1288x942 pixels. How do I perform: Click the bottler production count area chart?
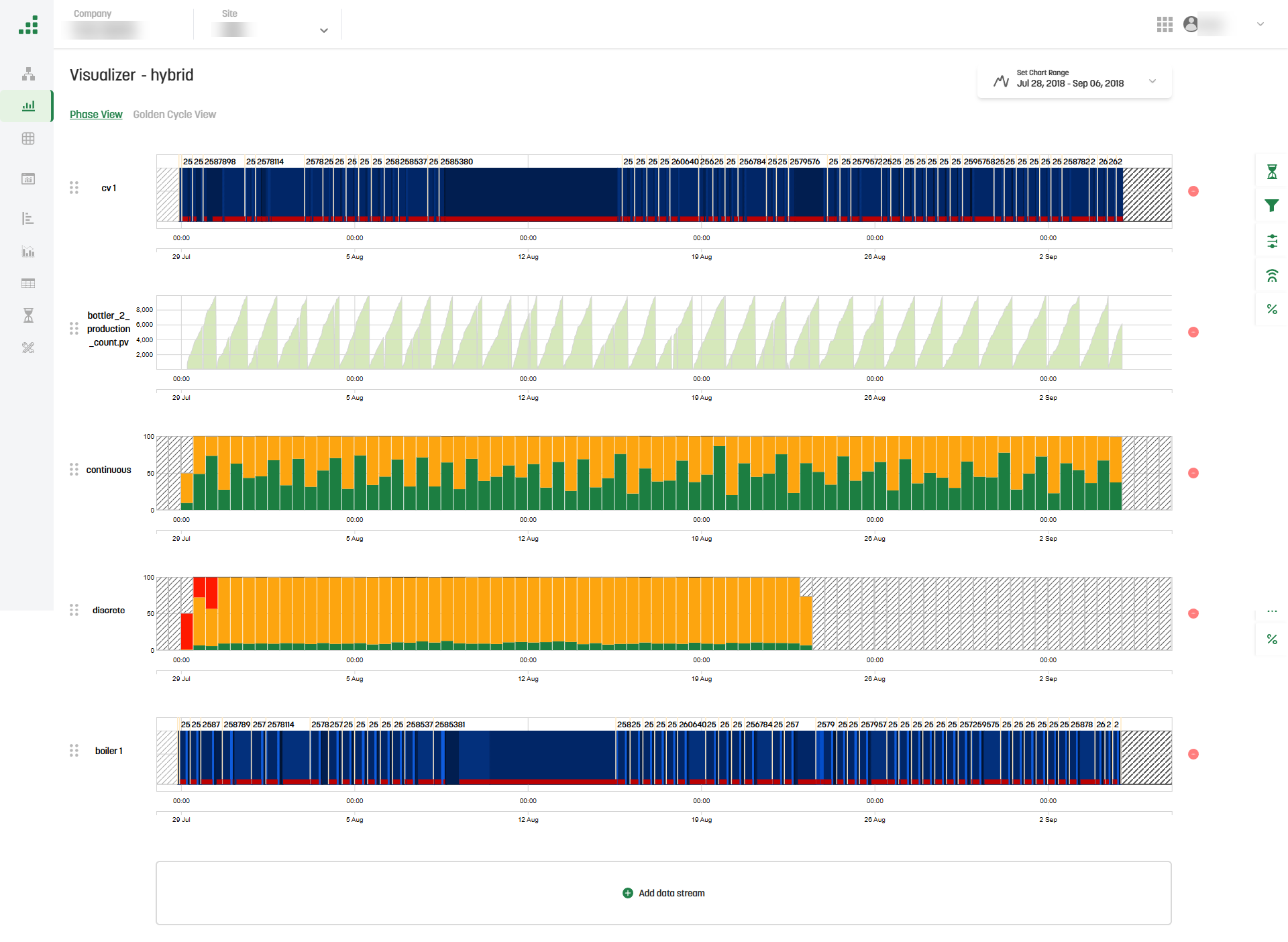(x=663, y=332)
